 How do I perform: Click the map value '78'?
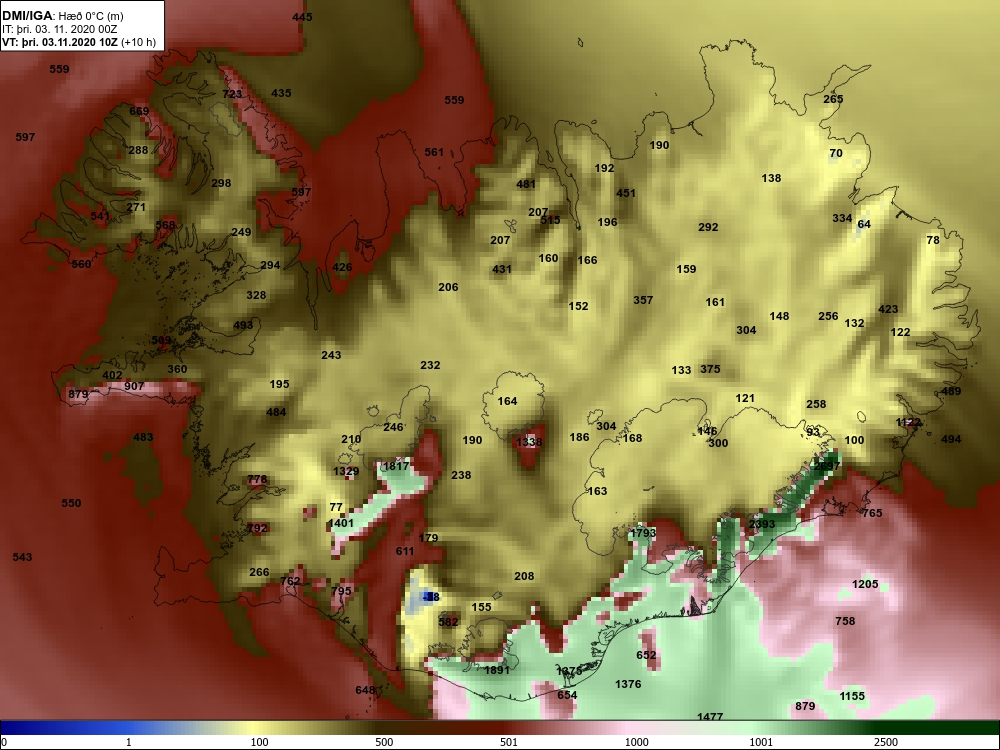933,240
